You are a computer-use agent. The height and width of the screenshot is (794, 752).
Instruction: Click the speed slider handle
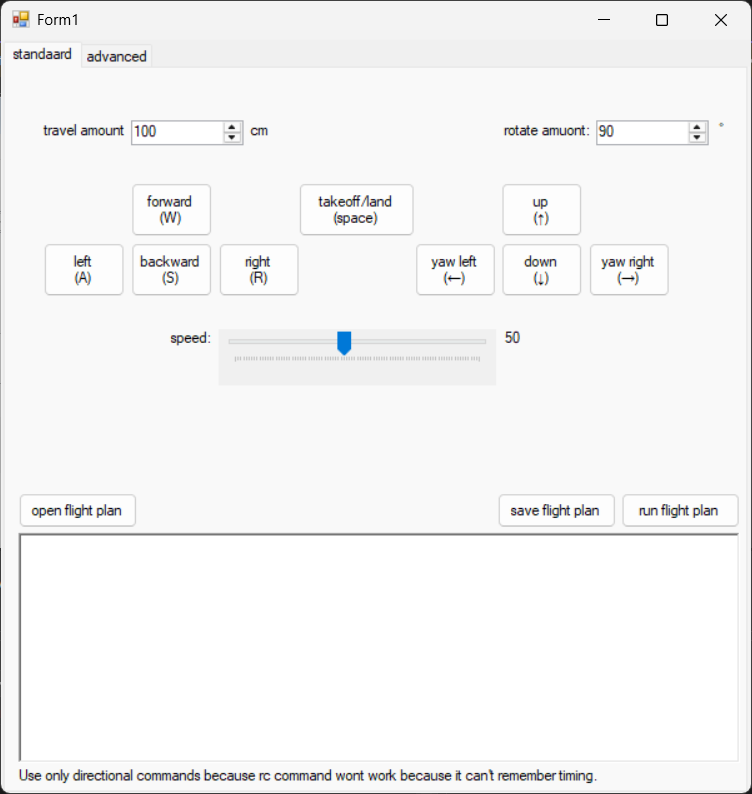(x=344, y=343)
